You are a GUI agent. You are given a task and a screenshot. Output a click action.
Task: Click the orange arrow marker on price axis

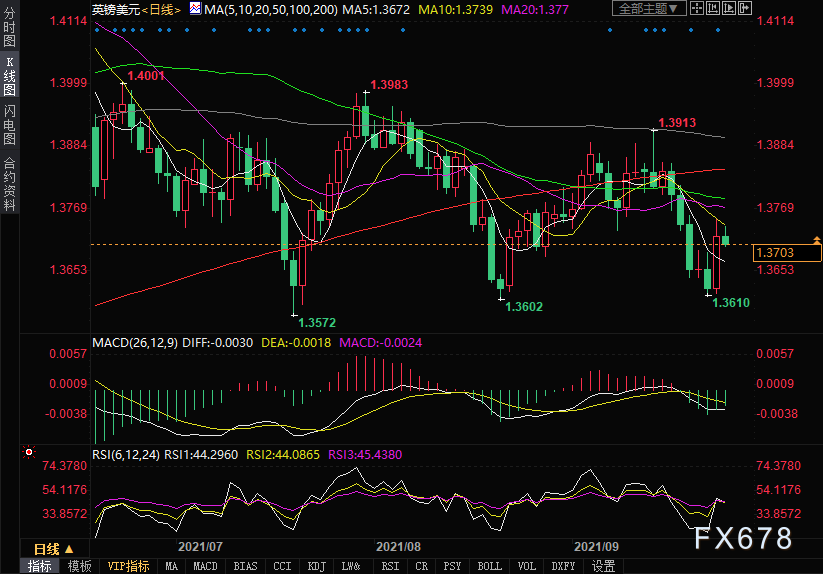(x=817, y=239)
